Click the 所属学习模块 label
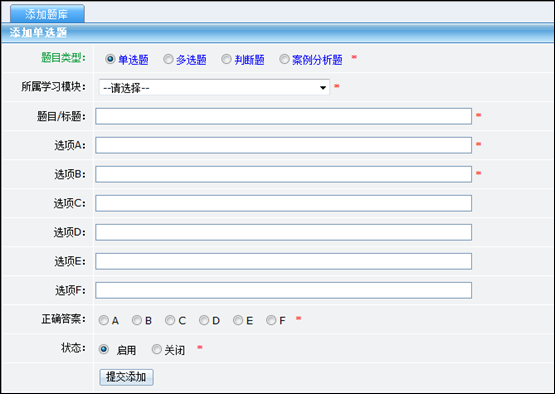This screenshot has width=555, height=394. pos(53,87)
